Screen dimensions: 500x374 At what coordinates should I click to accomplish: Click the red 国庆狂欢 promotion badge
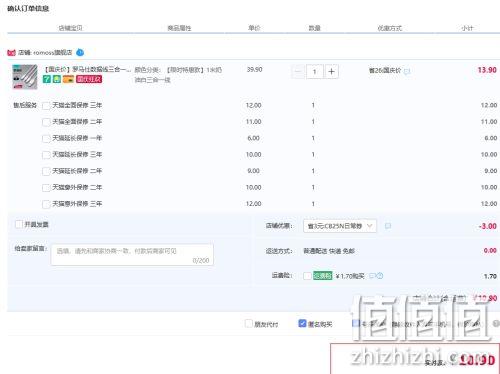tap(89, 79)
